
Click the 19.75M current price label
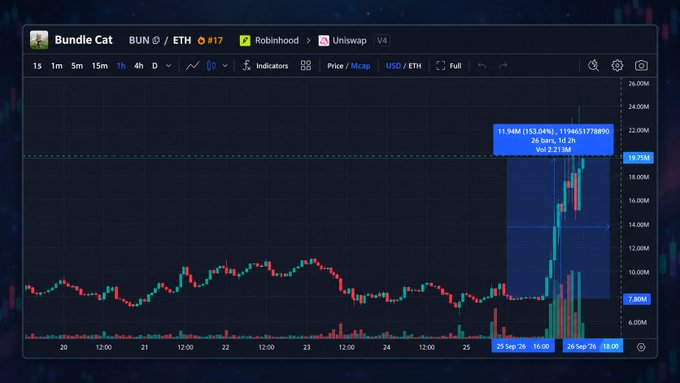(x=638, y=157)
